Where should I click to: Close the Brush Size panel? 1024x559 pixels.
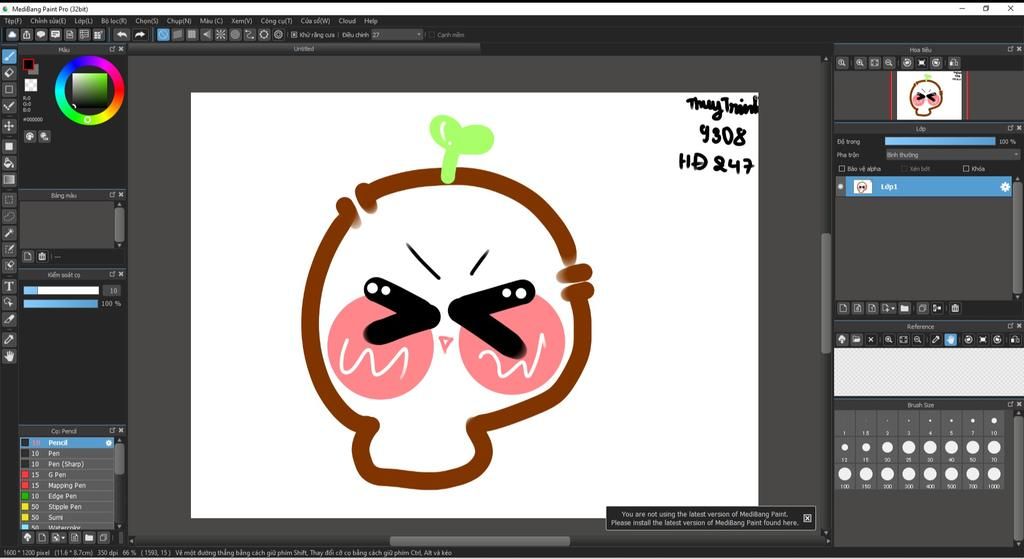point(1019,405)
